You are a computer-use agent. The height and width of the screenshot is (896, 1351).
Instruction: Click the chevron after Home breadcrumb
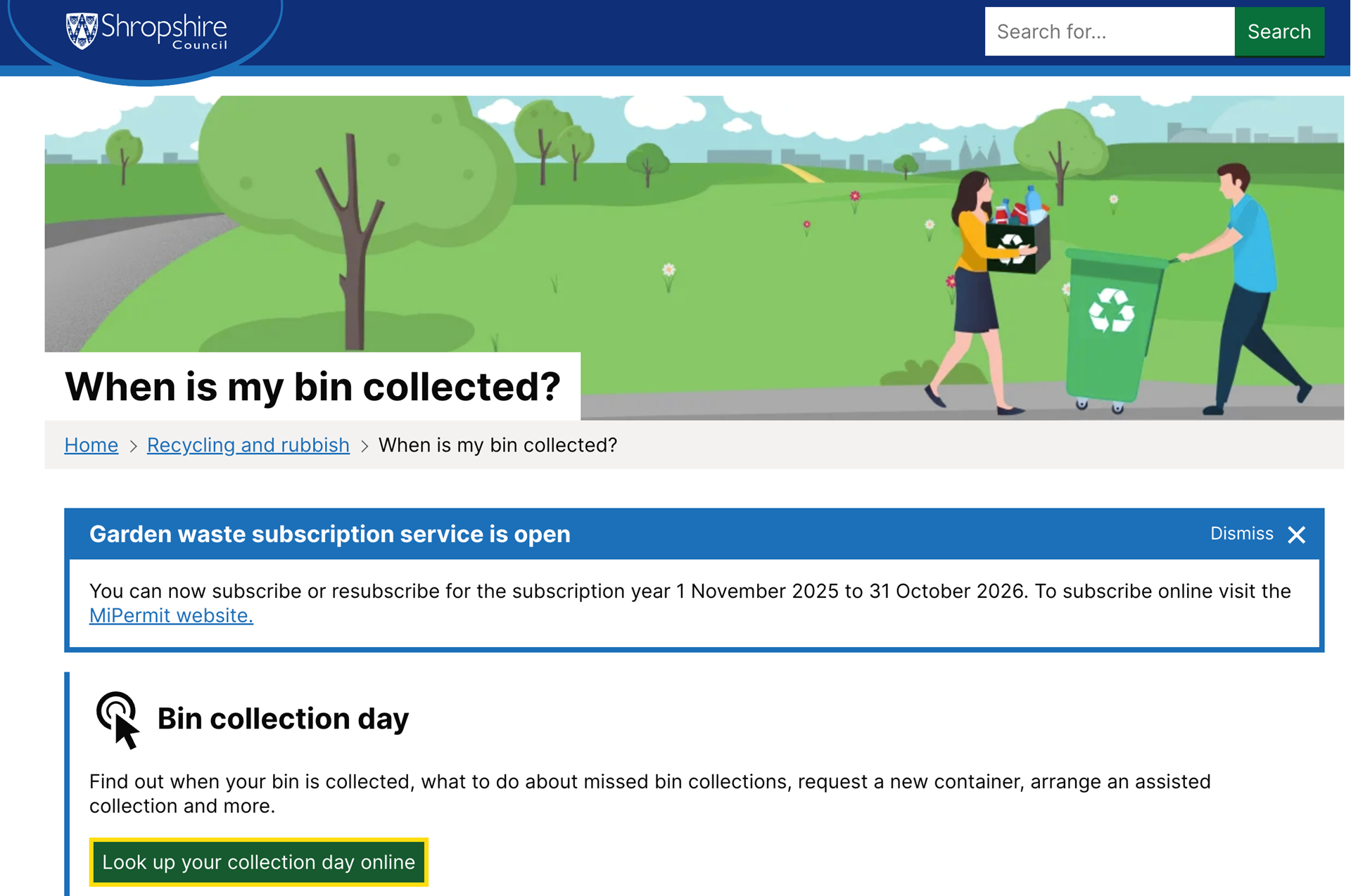tap(133, 446)
